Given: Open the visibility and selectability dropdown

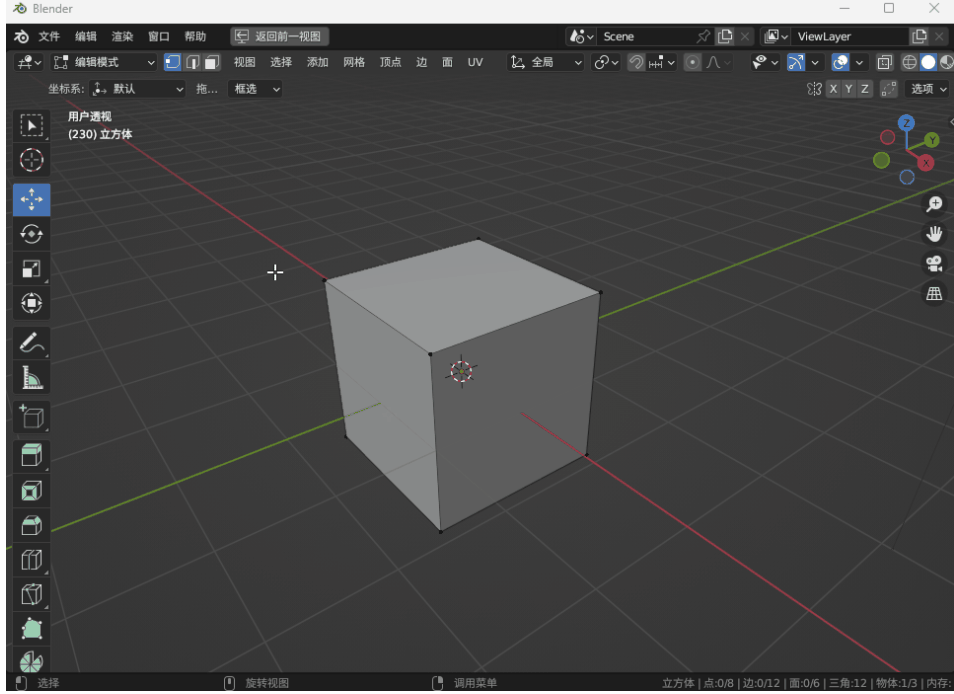Looking at the screenshot, I should [x=765, y=62].
